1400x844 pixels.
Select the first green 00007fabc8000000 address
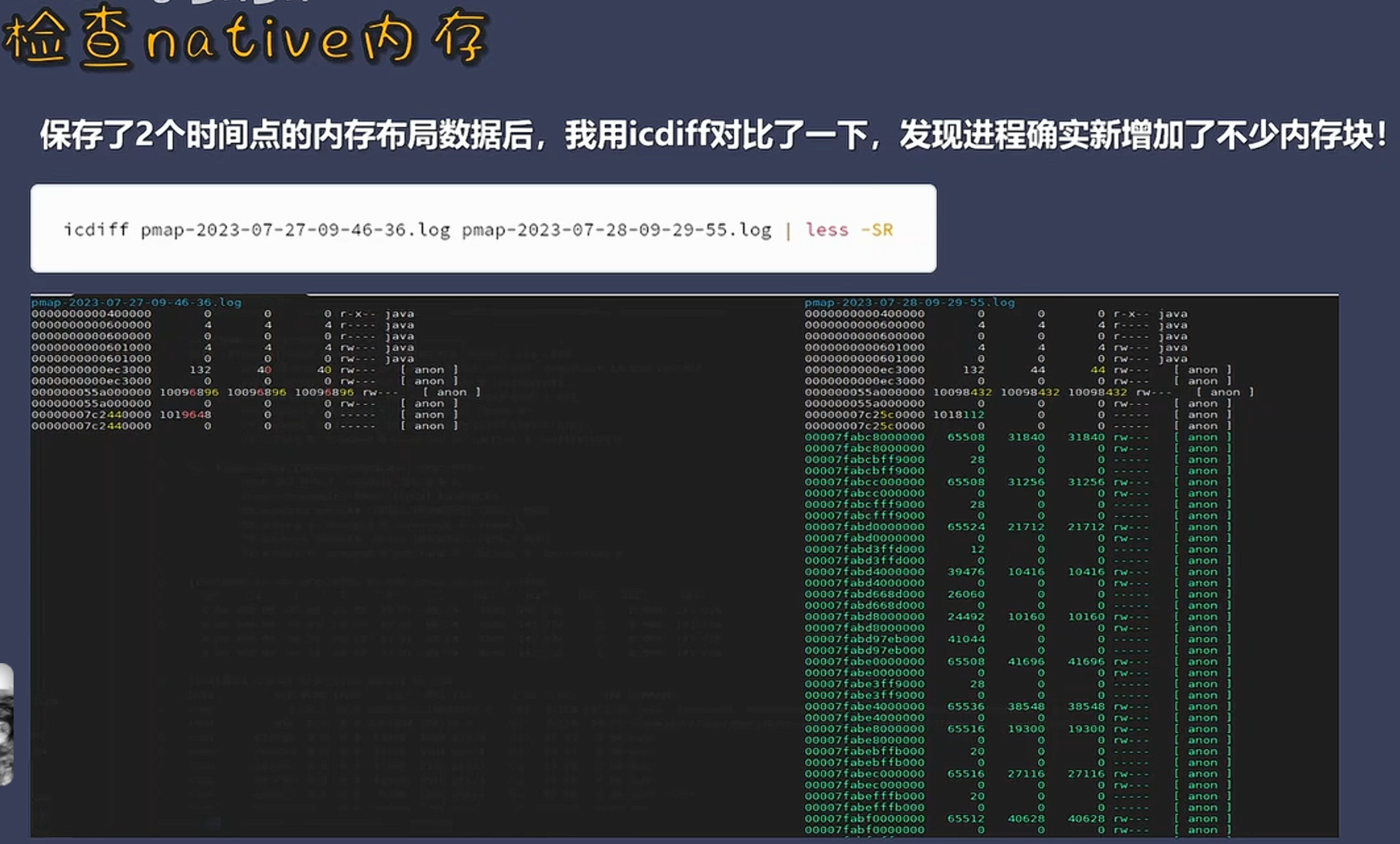[864, 437]
